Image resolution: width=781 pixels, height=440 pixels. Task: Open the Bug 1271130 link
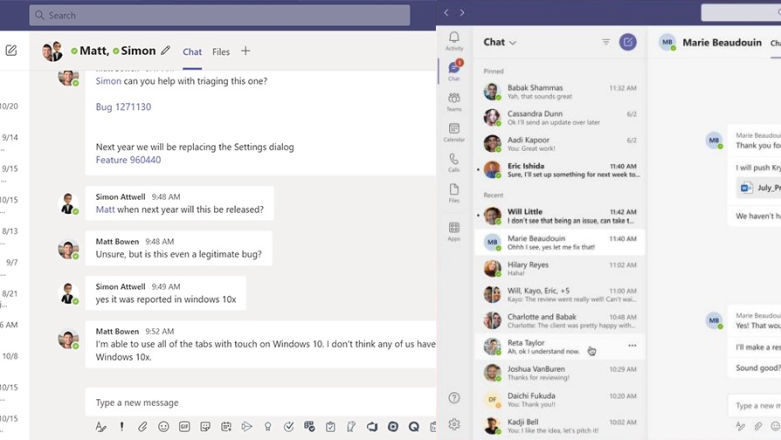(x=123, y=107)
